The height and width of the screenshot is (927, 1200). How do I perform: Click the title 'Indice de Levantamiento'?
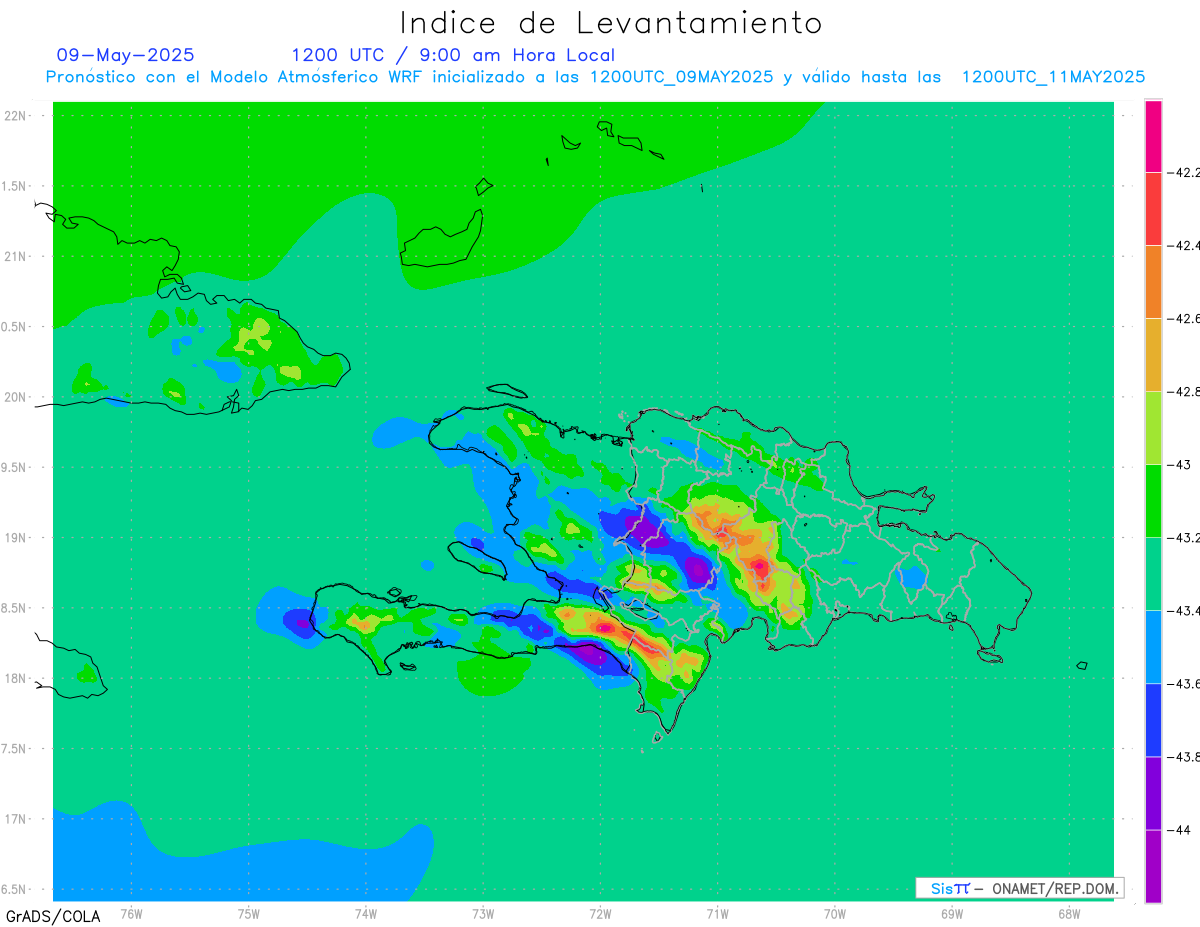611,22
